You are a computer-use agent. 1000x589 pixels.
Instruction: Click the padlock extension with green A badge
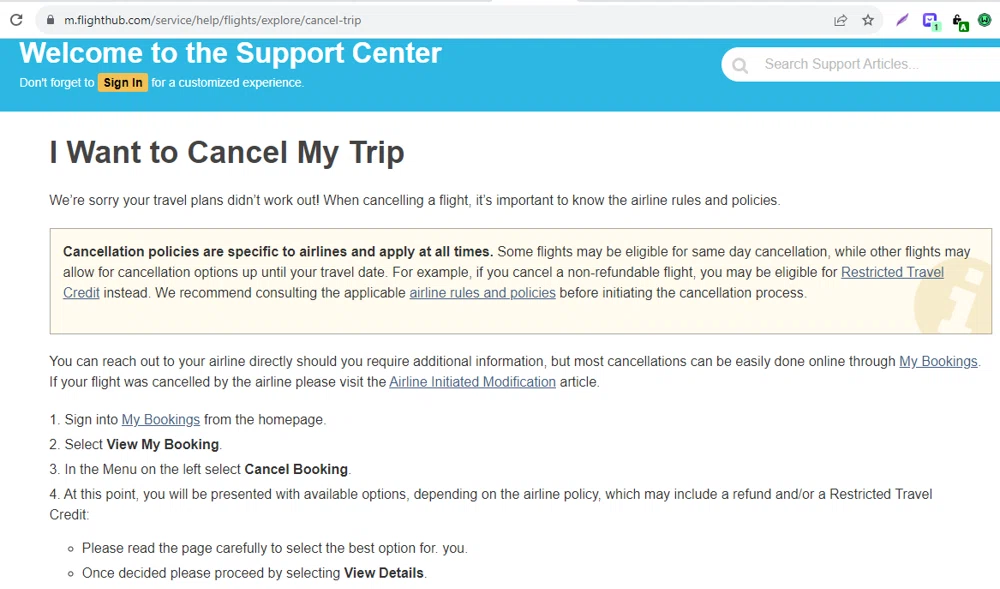coord(960,19)
